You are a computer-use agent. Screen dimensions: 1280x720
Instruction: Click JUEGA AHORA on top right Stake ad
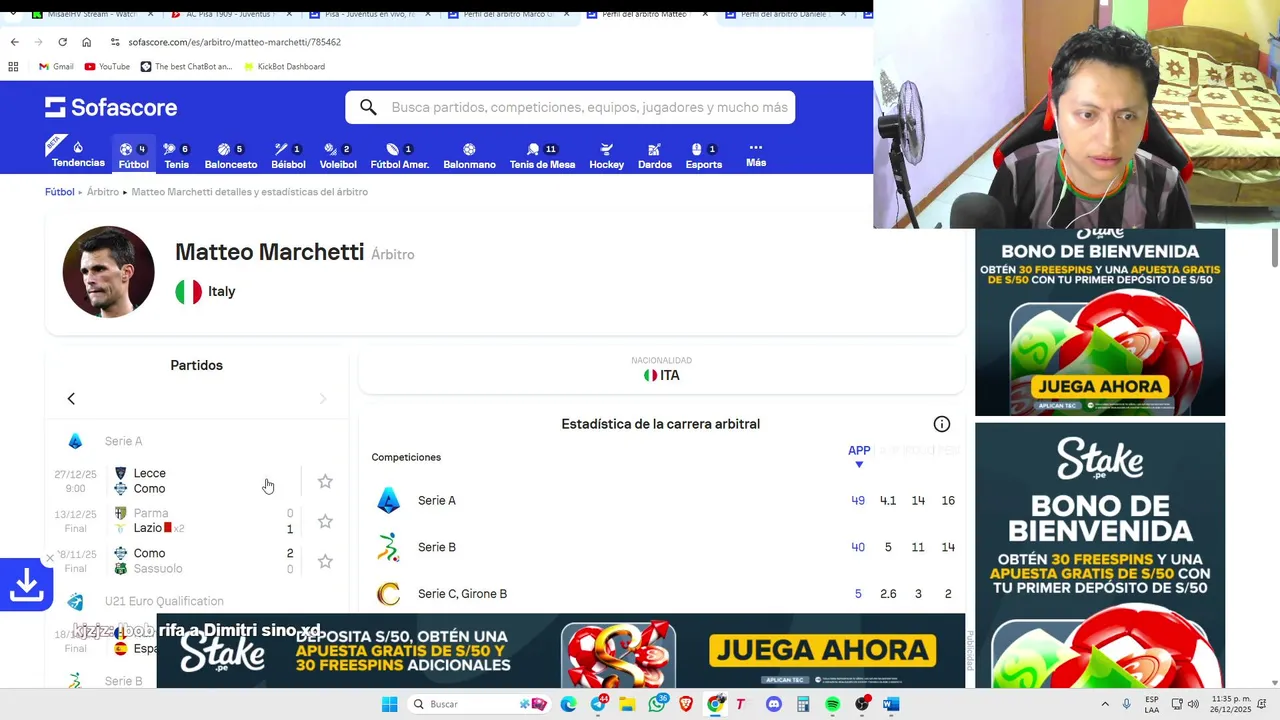click(1100, 386)
